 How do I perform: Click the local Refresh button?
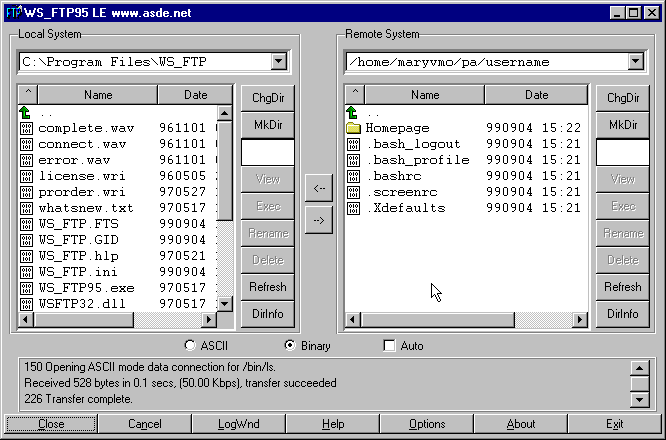tap(268, 287)
